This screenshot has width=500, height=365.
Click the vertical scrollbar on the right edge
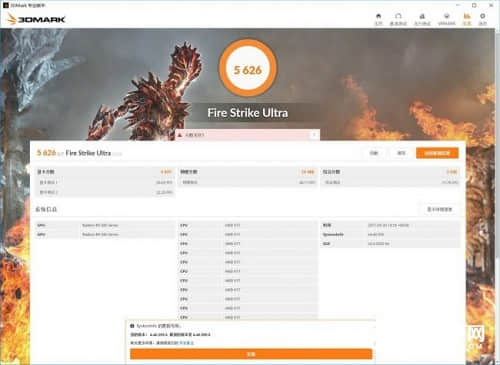(497, 143)
